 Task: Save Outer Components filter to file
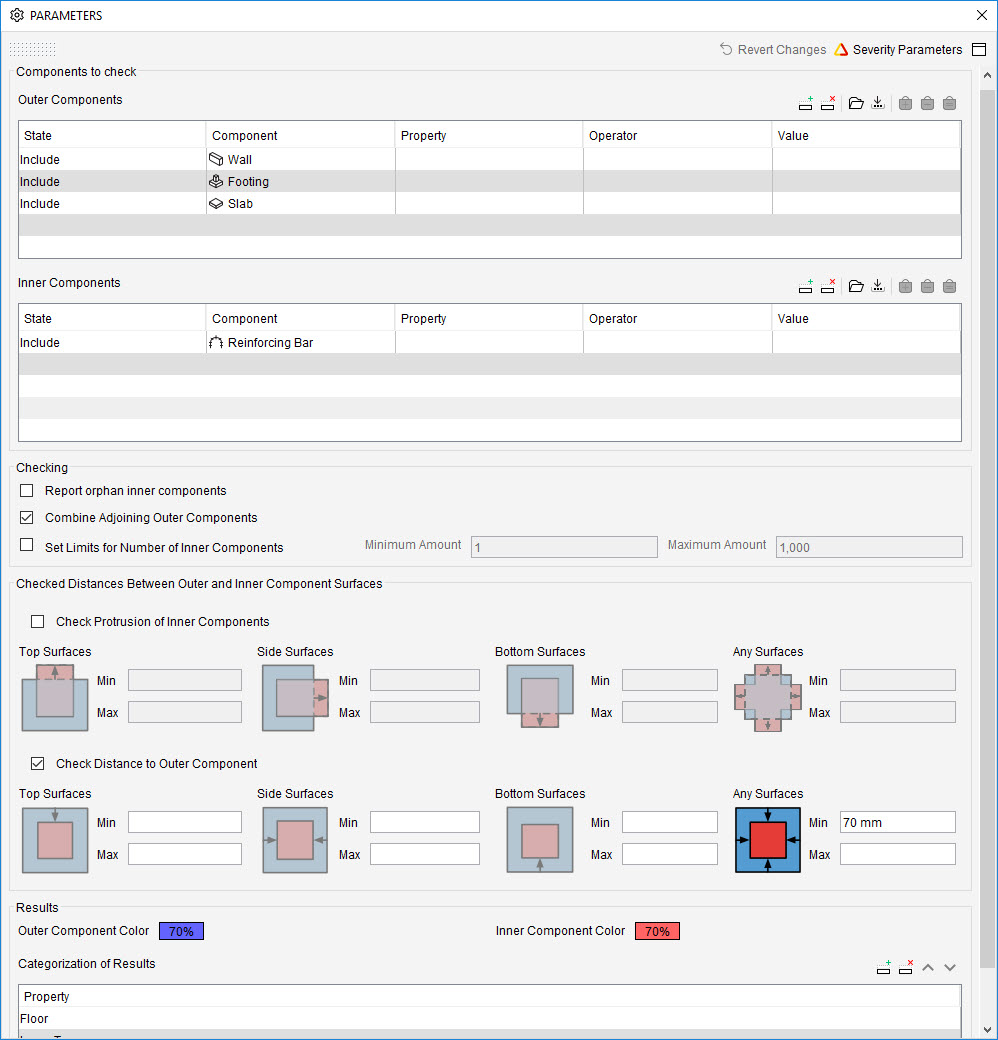(x=878, y=103)
